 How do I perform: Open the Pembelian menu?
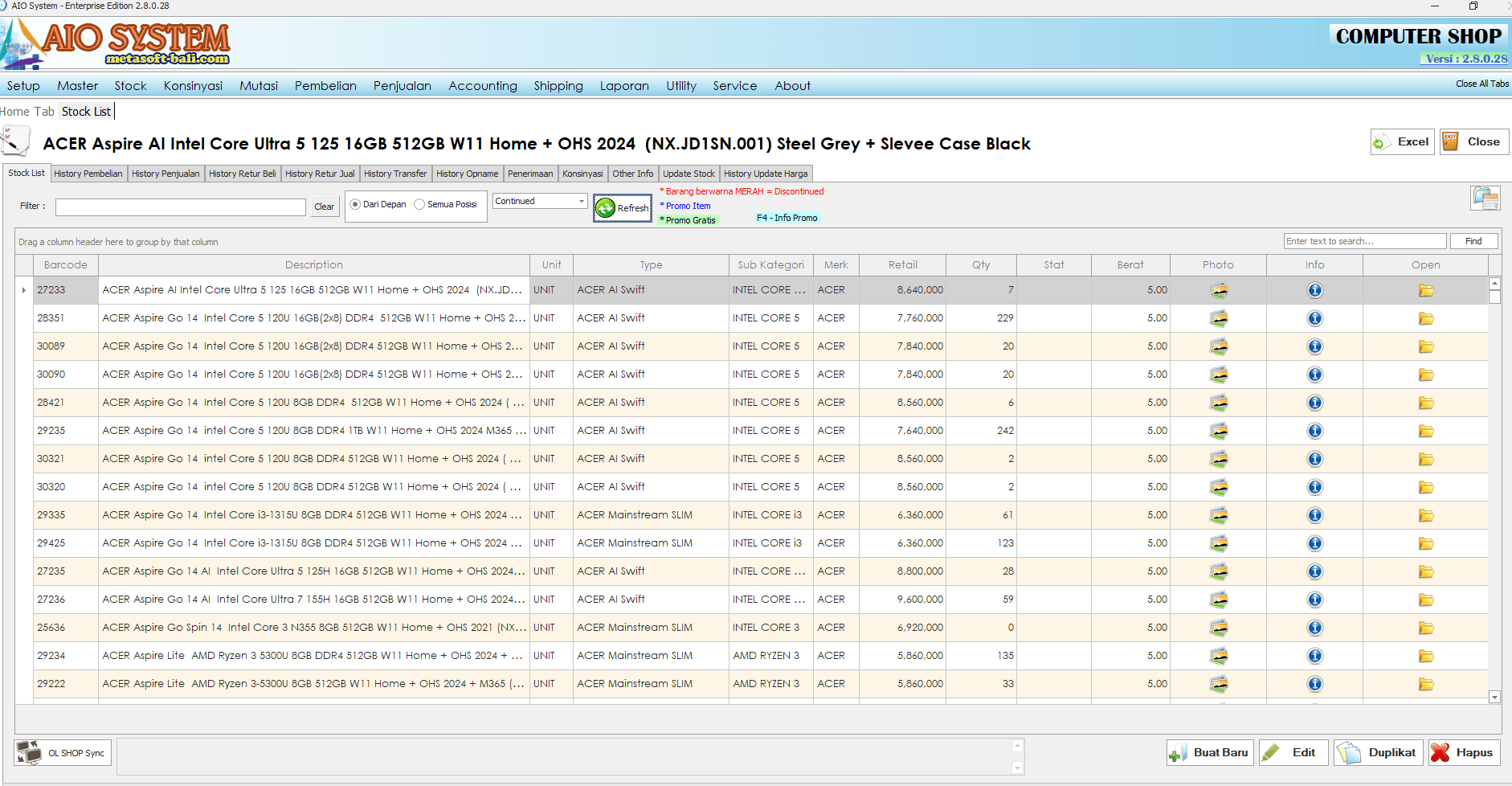(325, 85)
